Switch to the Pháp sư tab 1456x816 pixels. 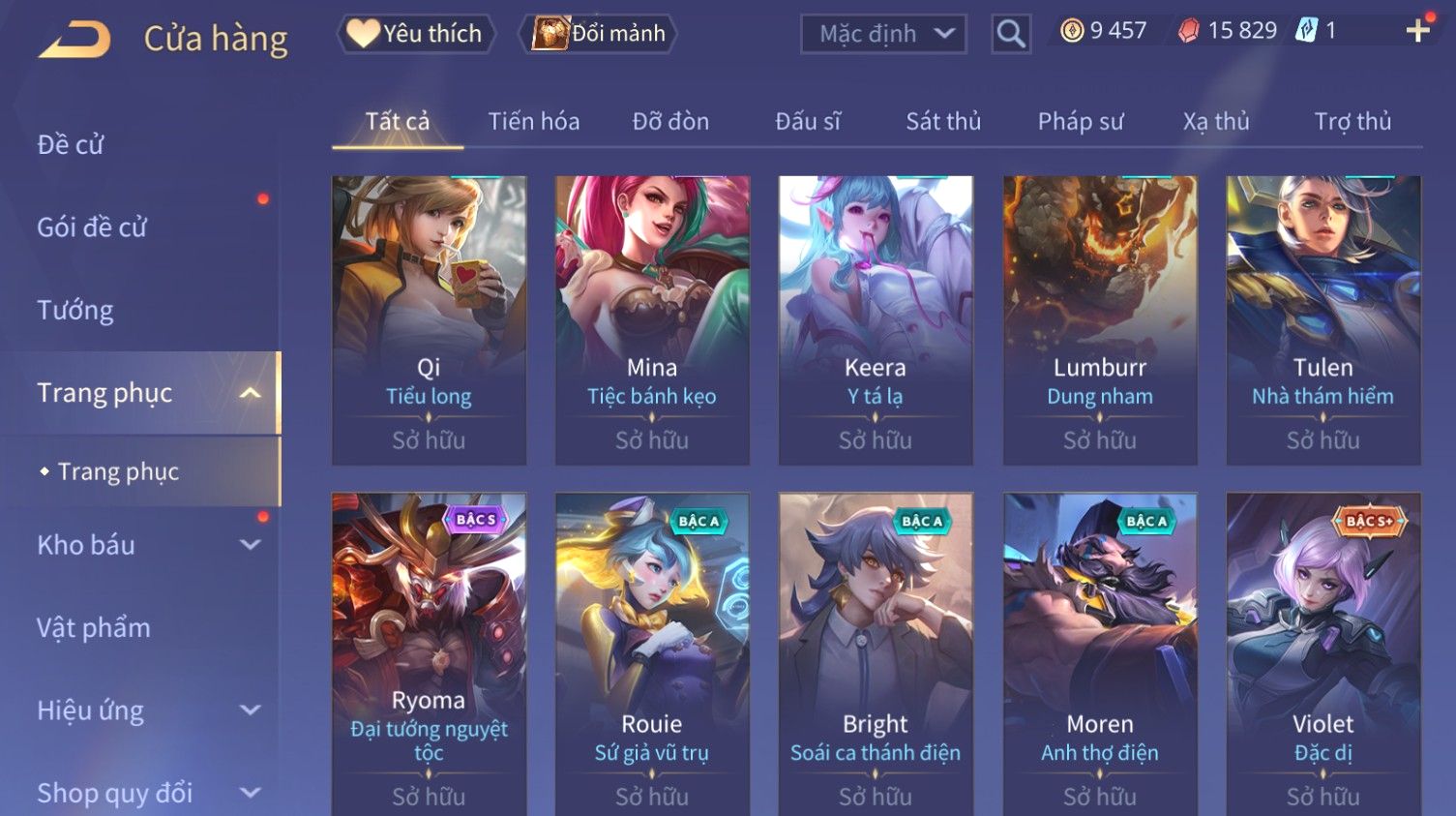tap(1081, 121)
